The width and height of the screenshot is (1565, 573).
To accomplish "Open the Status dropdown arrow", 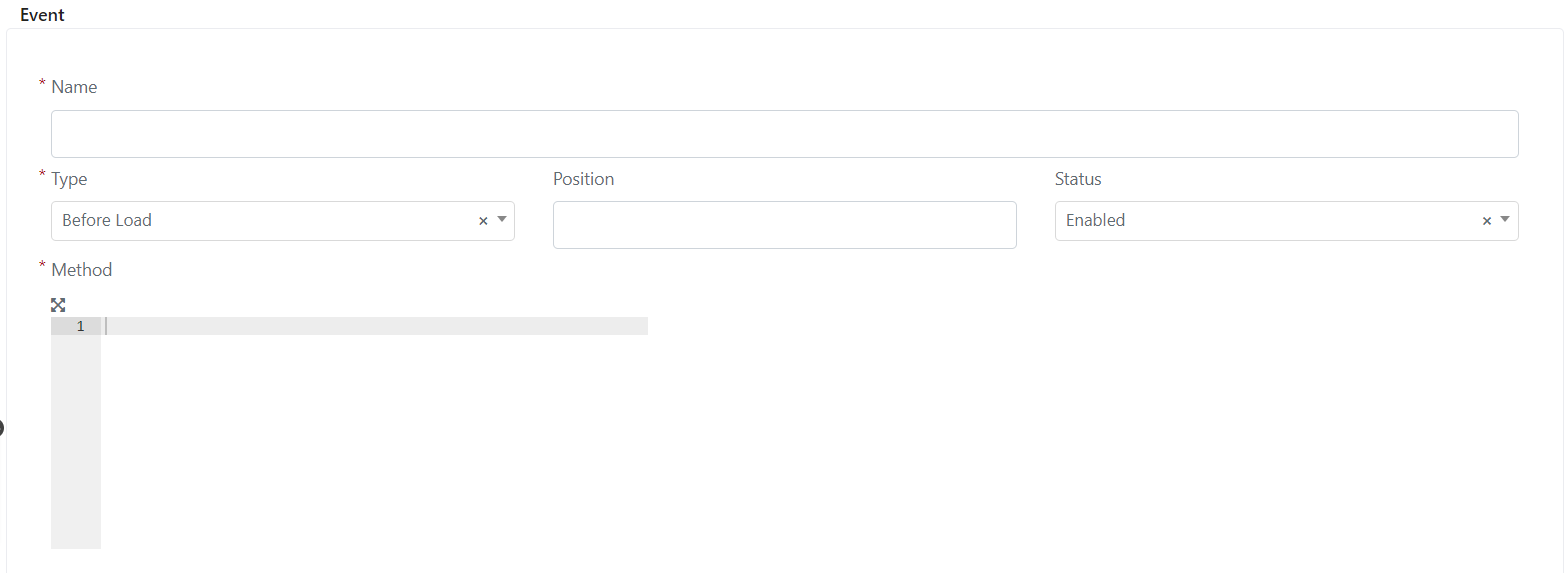I will click(1505, 220).
